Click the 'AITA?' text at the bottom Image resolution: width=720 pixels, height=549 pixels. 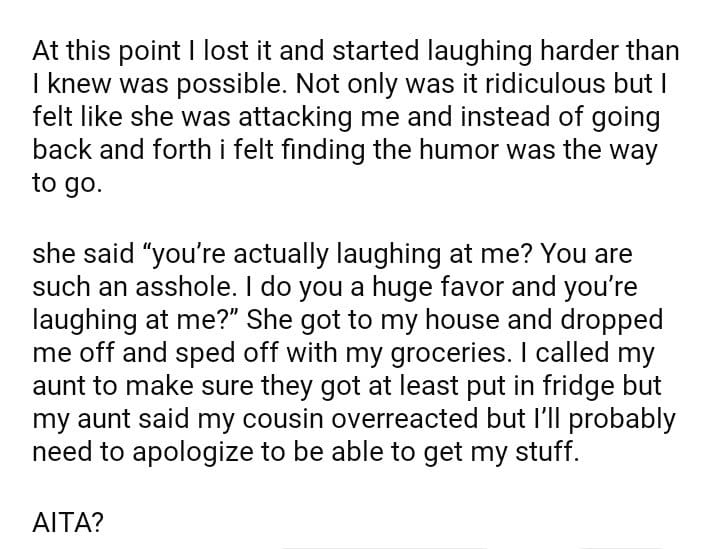pyautogui.click(x=67, y=519)
